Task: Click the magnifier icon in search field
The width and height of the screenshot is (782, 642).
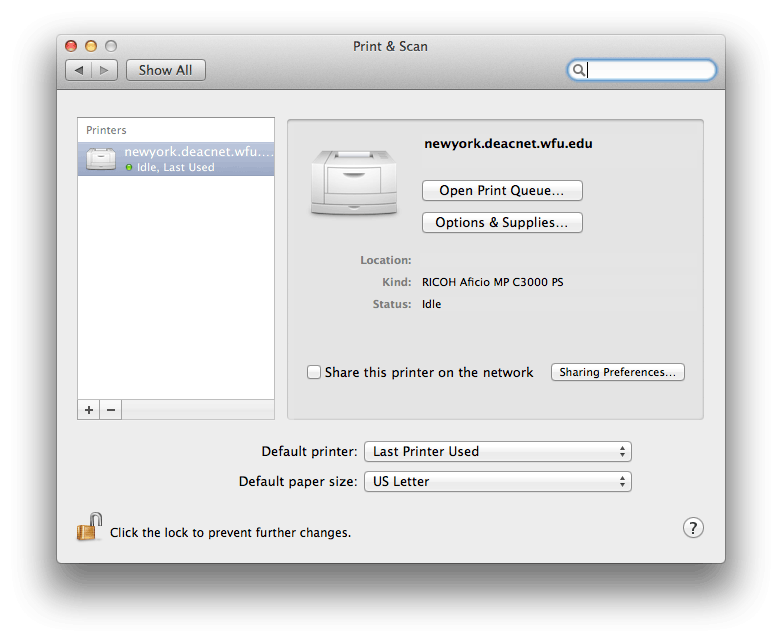Action: click(579, 70)
